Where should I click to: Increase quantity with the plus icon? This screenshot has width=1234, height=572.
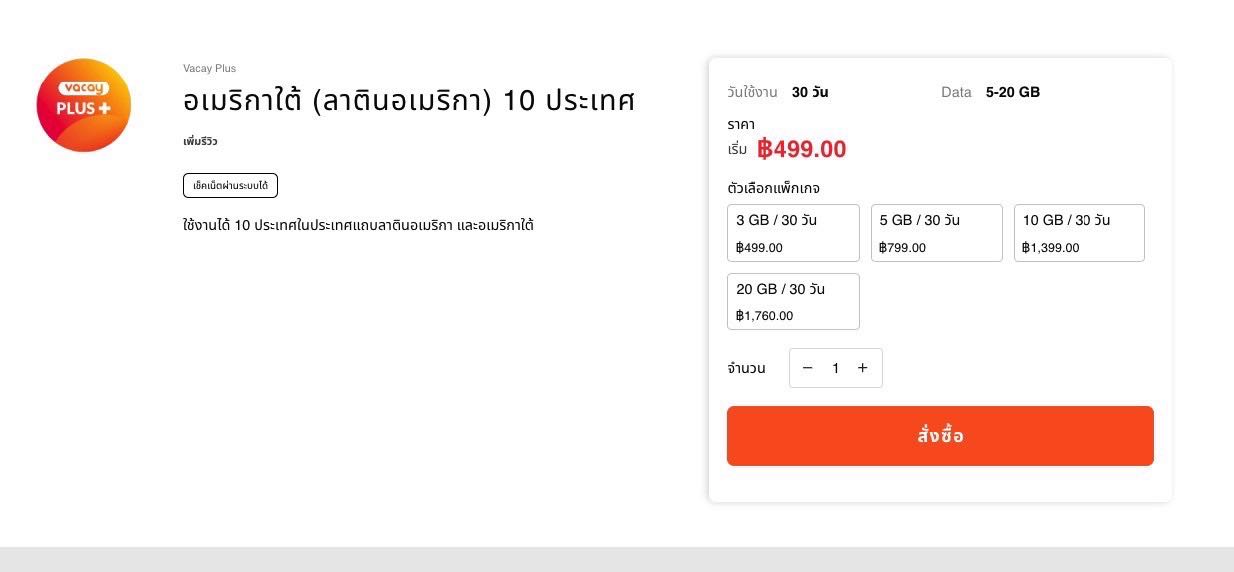tap(862, 368)
